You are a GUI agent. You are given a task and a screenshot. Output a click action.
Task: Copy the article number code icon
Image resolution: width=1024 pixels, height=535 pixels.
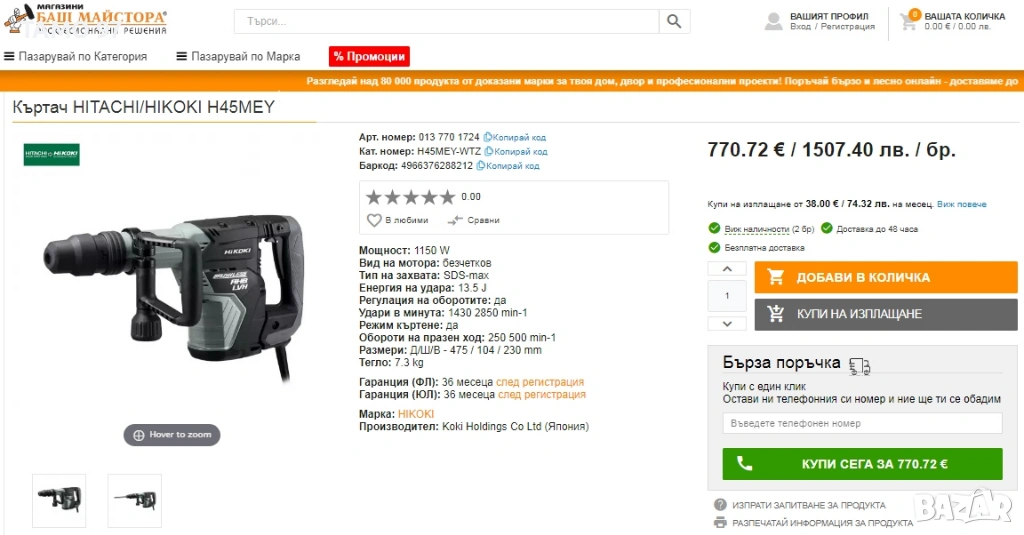(x=487, y=137)
